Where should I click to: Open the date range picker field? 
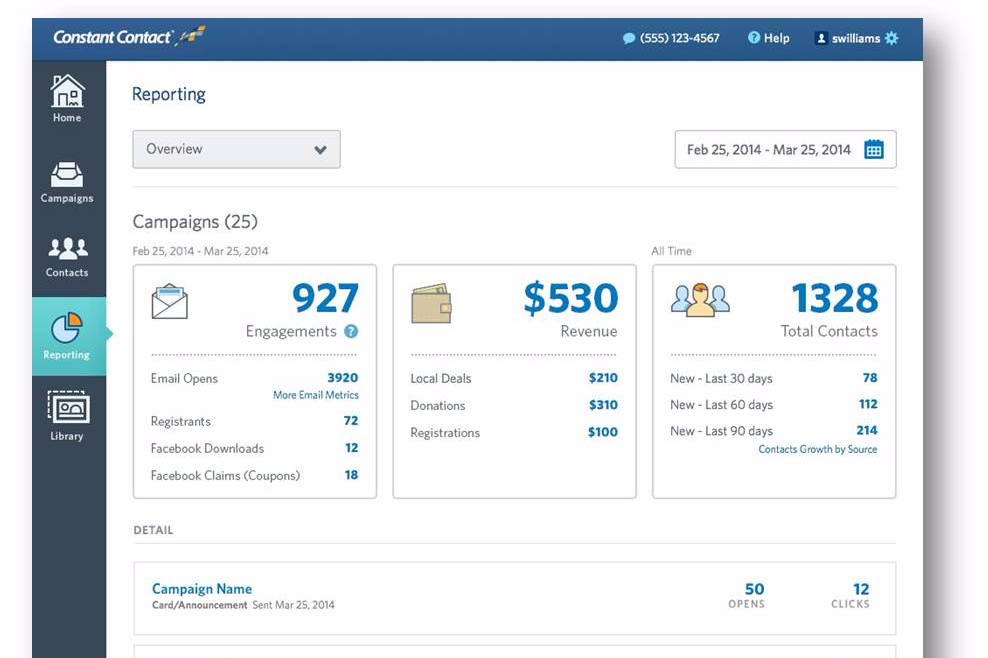coord(770,150)
